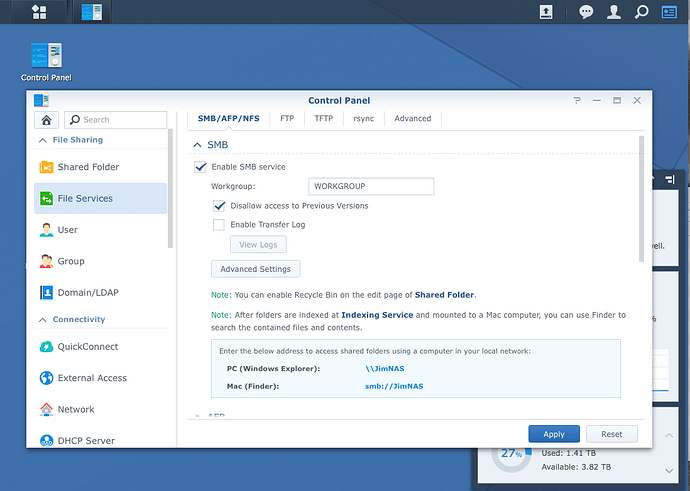The height and width of the screenshot is (491, 690).
Task: Collapse the File Sharing category
Action: coord(43,140)
